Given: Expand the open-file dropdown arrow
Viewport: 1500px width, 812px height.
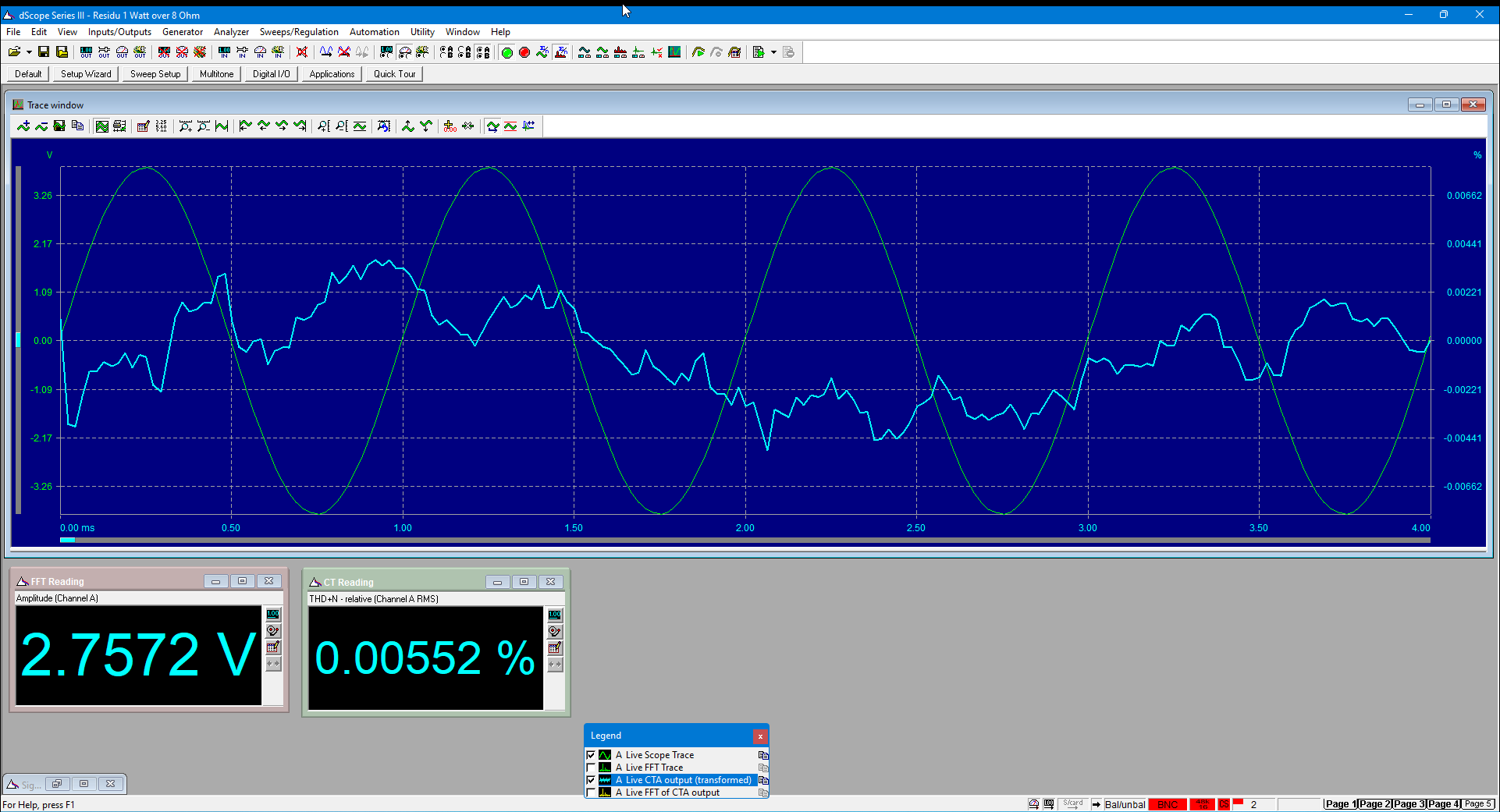Looking at the screenshot, I should coord(29,52).
